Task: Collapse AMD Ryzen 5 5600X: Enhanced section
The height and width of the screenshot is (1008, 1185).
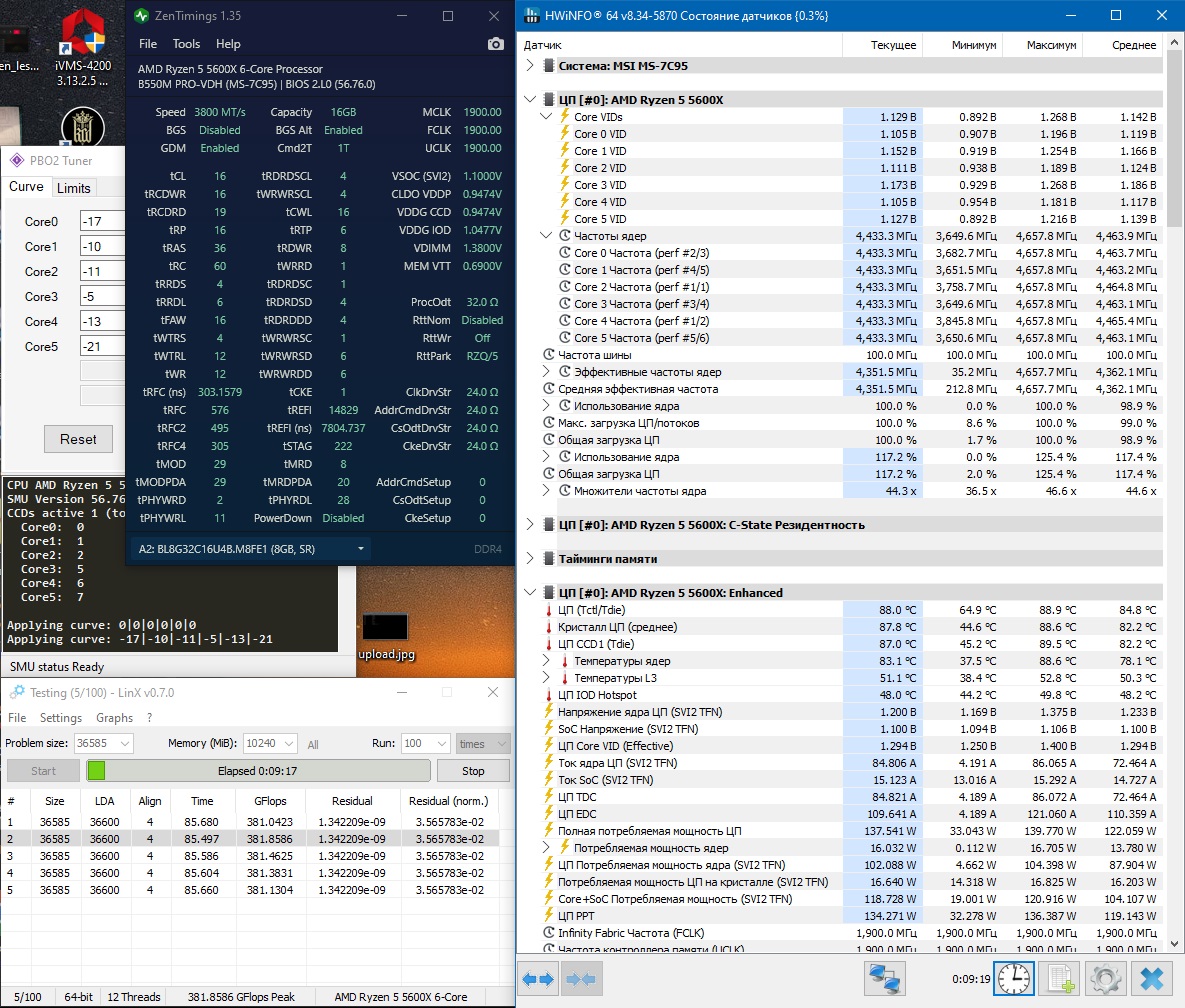Action: coord(530,592)
